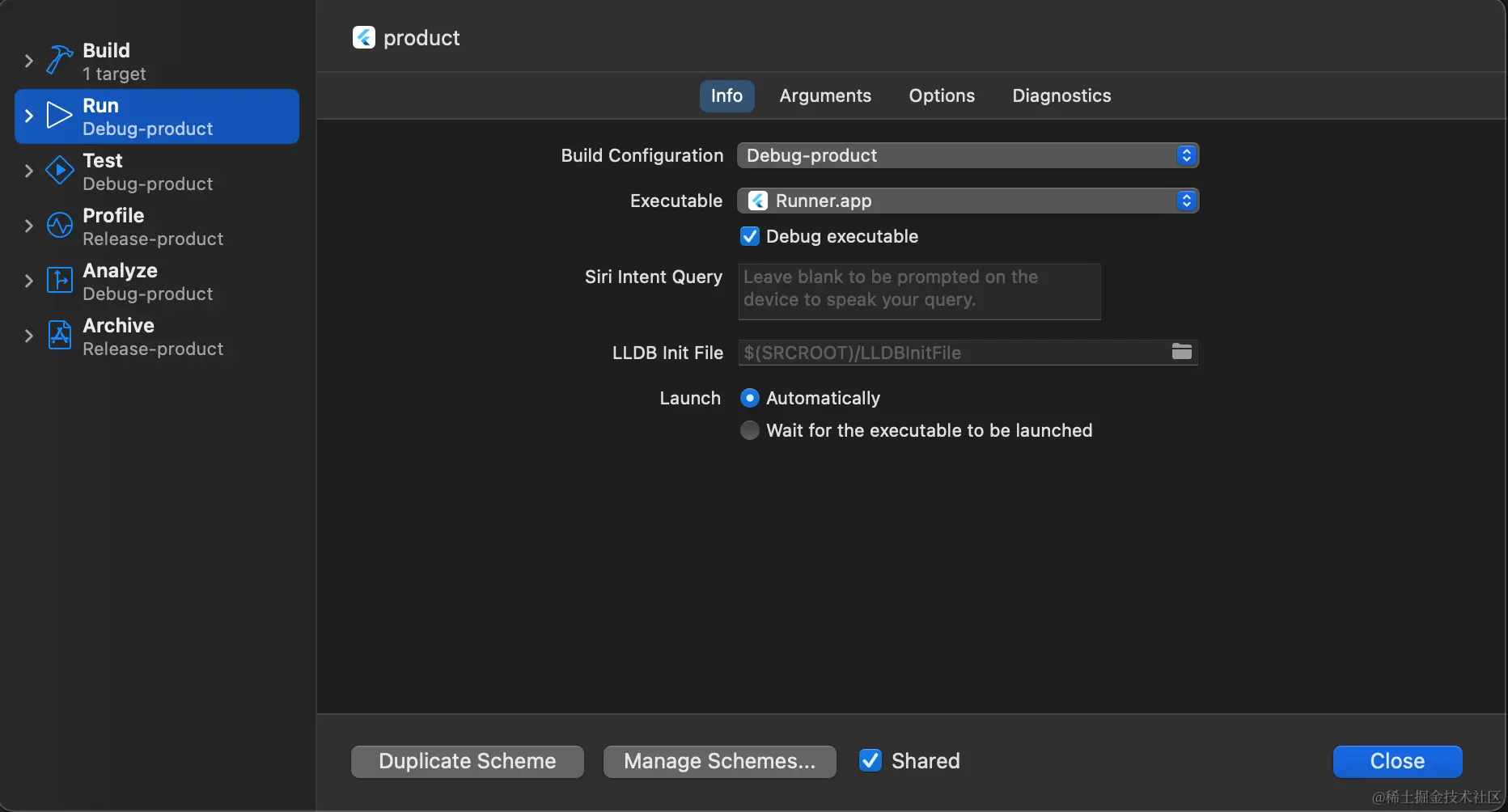Click the Flutter icon beside product title
1508x812 pixels.
tap(364, 37)
